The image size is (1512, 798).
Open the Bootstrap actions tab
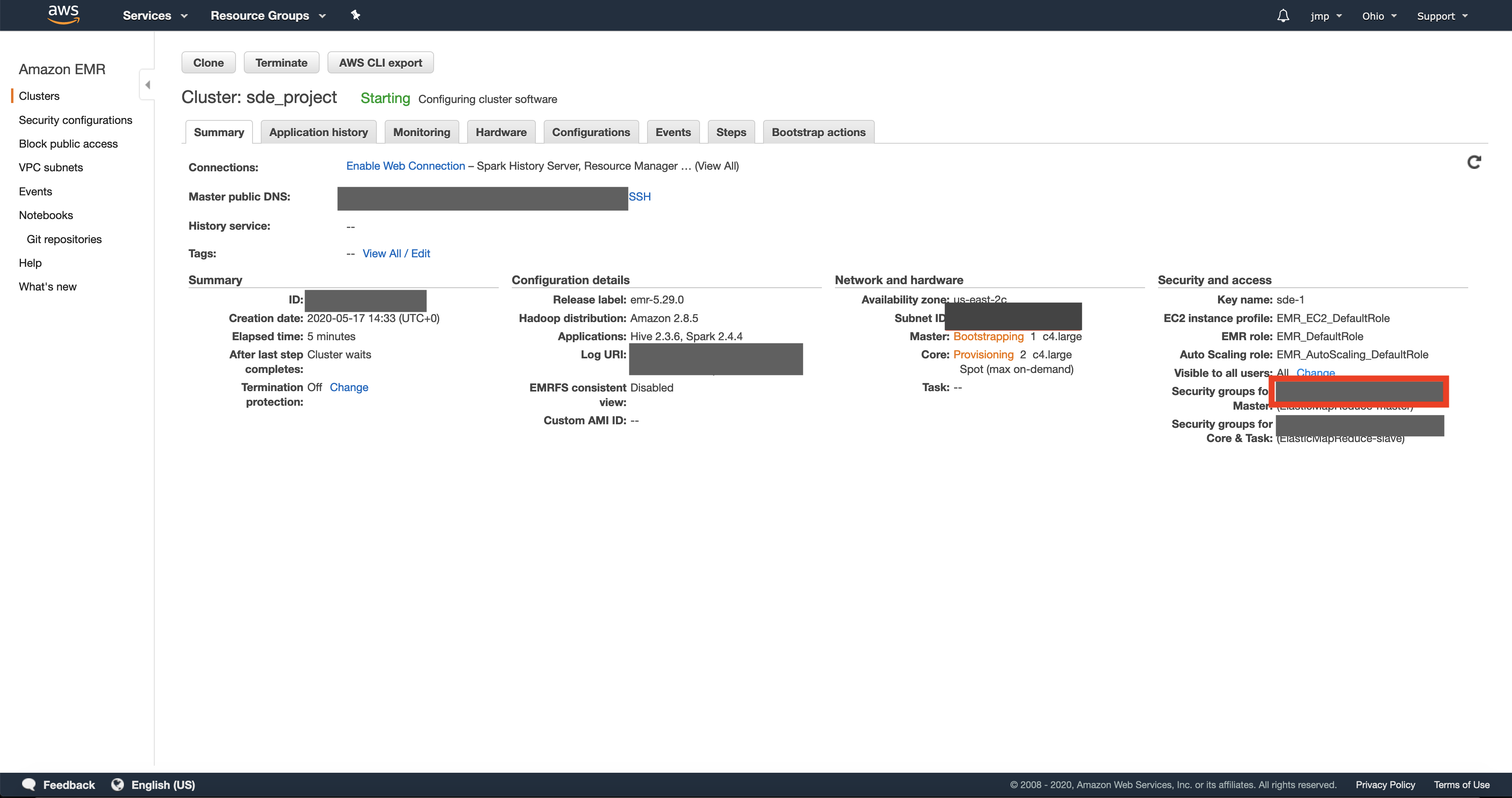coord(818,132)
